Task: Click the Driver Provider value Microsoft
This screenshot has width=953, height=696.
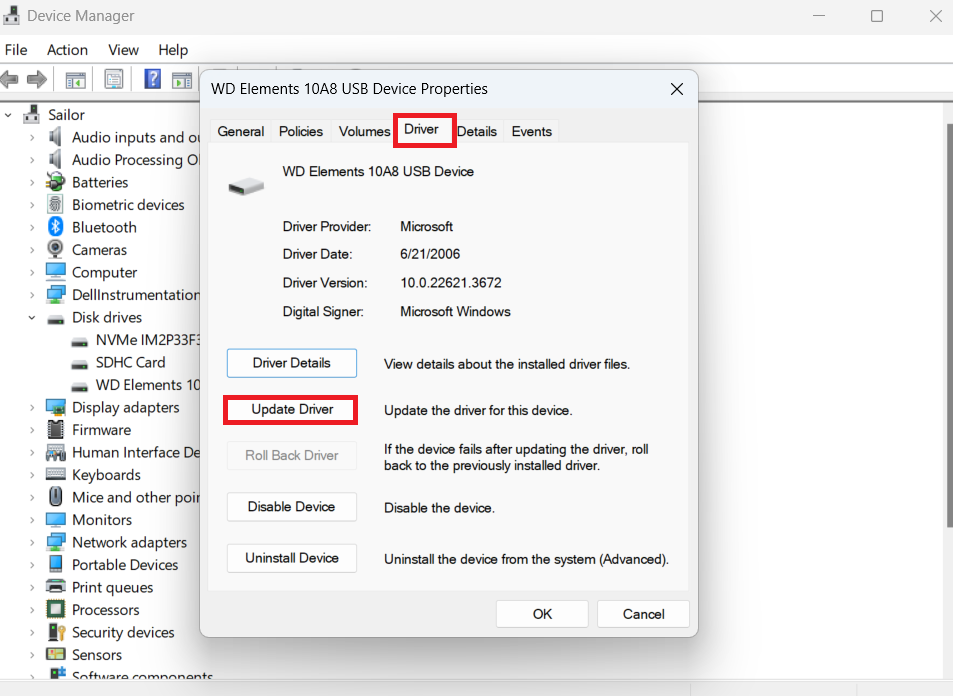Action: (427, 226)
